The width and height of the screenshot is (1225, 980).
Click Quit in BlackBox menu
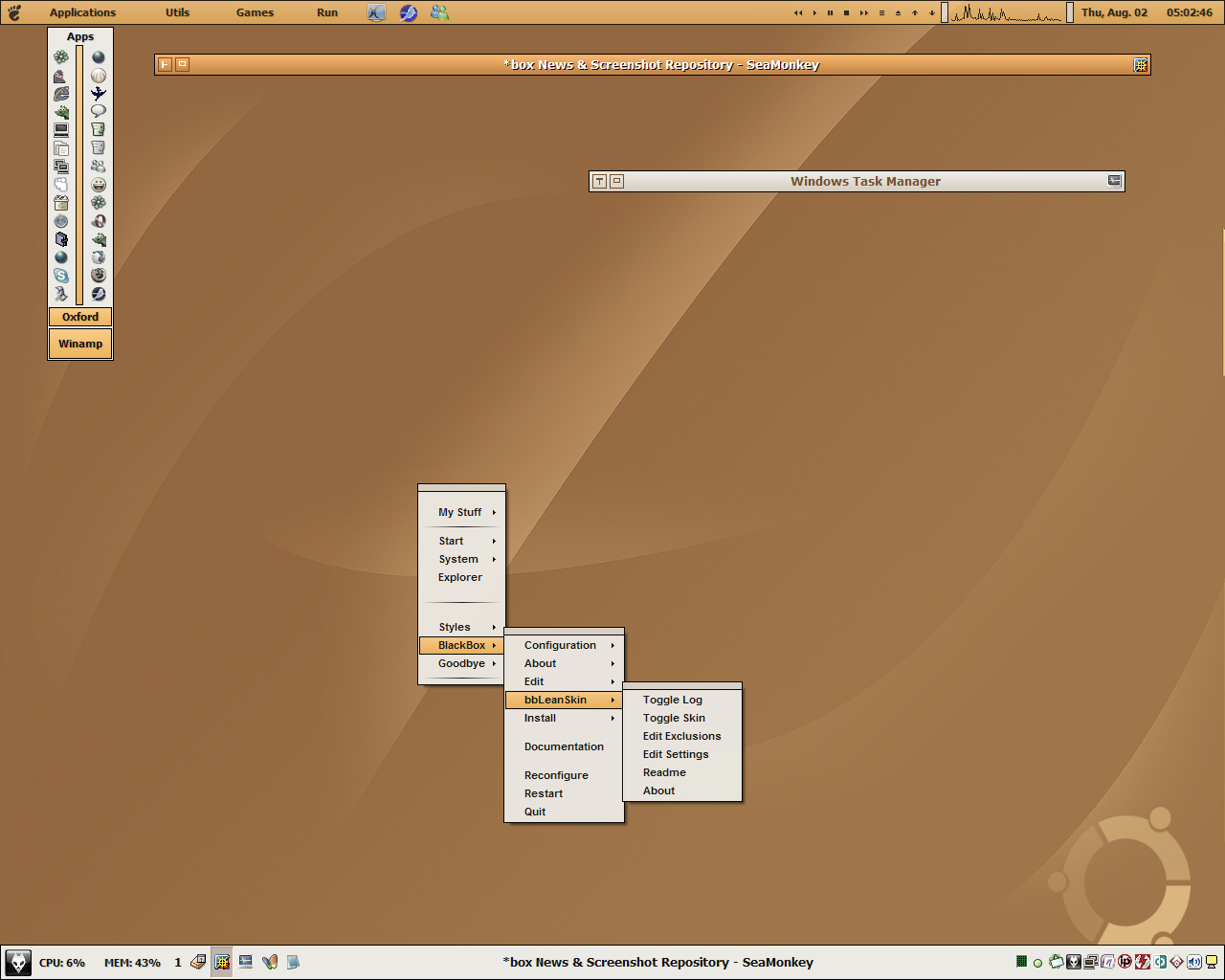click(565, 812)
